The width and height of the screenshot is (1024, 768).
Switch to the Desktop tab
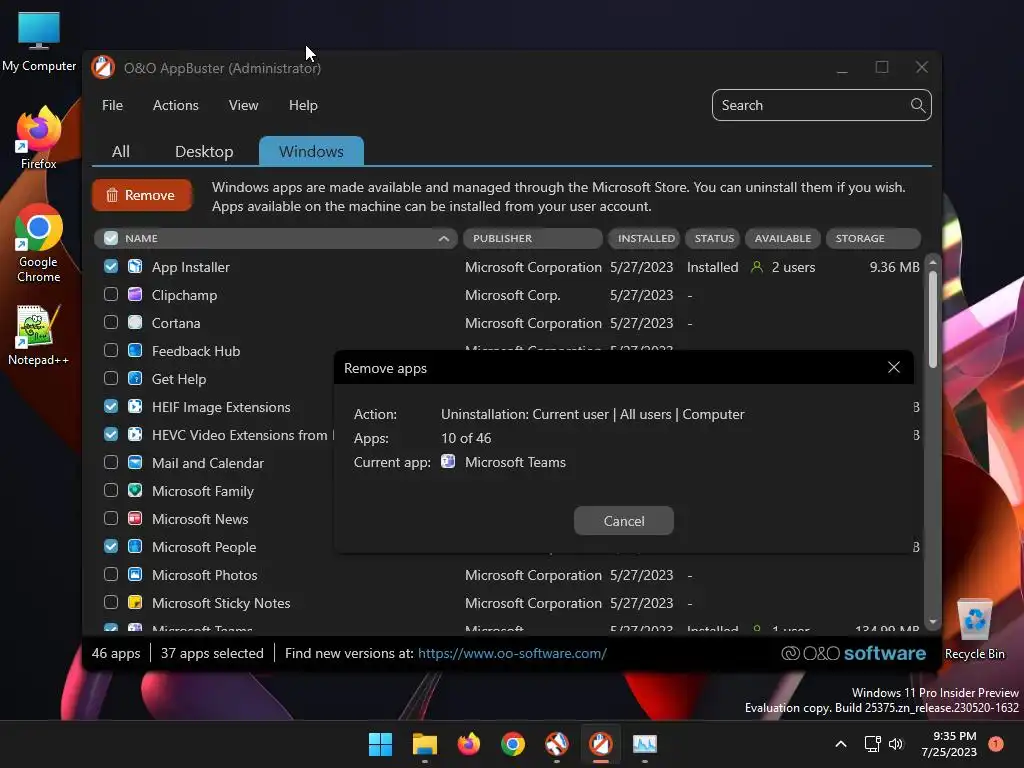[x=204, y=152]
